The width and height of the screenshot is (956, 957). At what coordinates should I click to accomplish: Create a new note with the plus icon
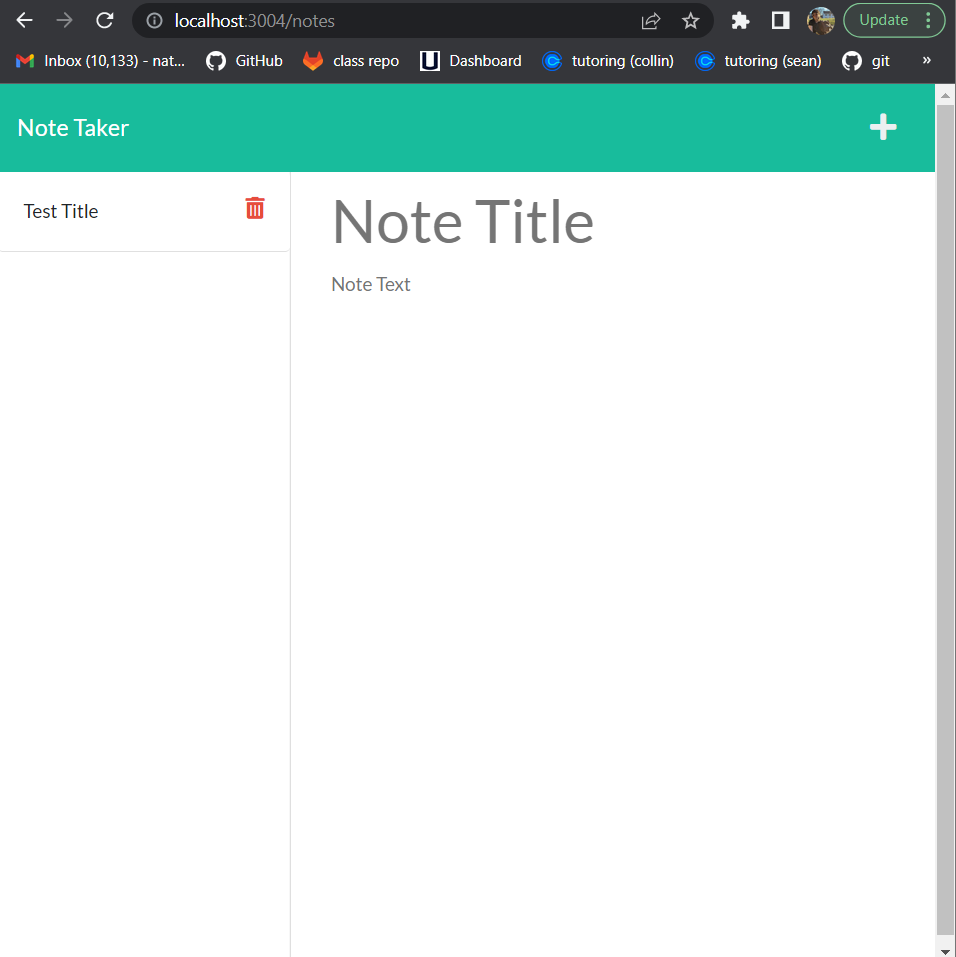pyautogui.click(x=883, y=127)
